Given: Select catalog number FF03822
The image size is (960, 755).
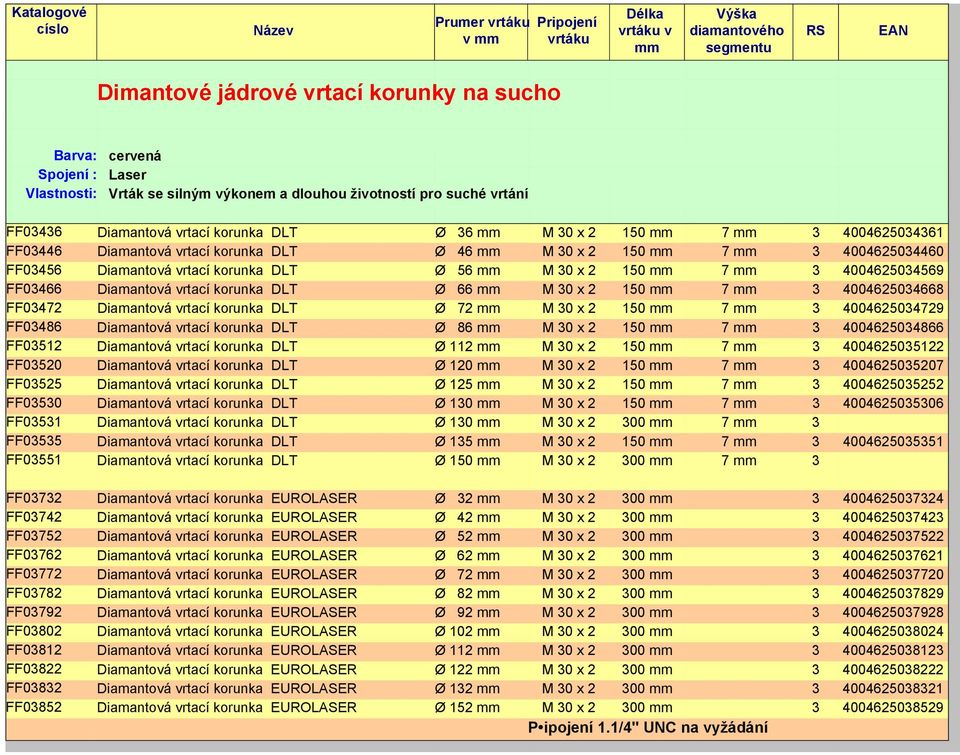Looking at the screenshot, I should pyautogui.click(x=34, y=669).
